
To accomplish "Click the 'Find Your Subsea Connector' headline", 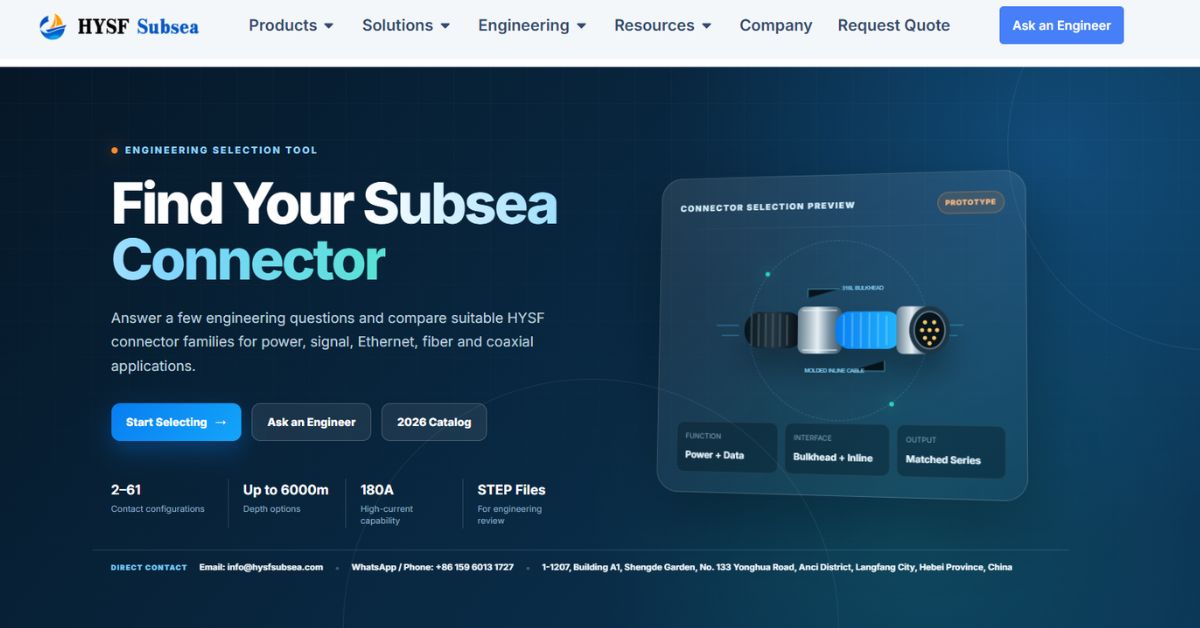I will coord(334,231).
